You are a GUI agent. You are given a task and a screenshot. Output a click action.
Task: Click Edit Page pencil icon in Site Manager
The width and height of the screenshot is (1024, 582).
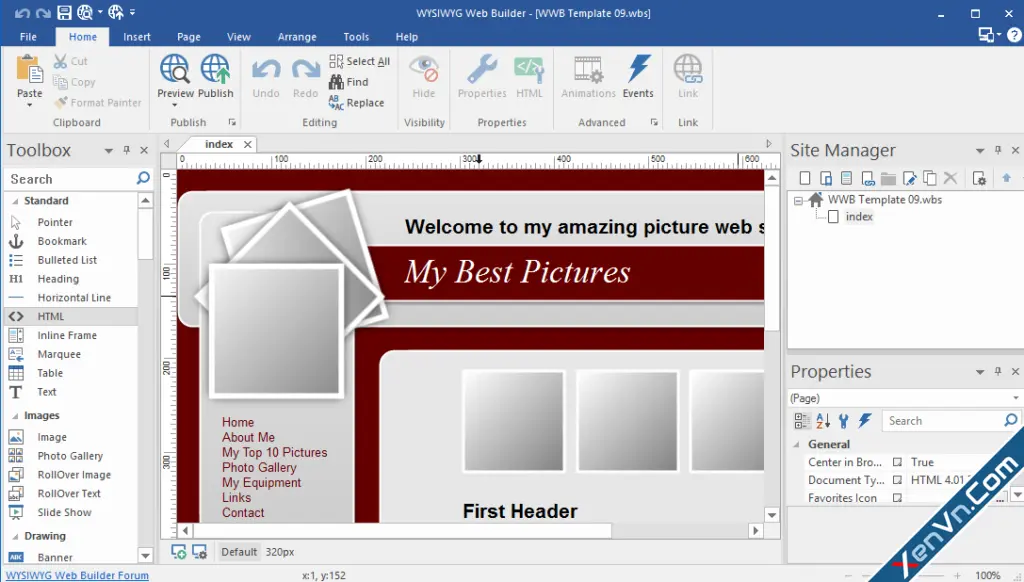(909, 178)
